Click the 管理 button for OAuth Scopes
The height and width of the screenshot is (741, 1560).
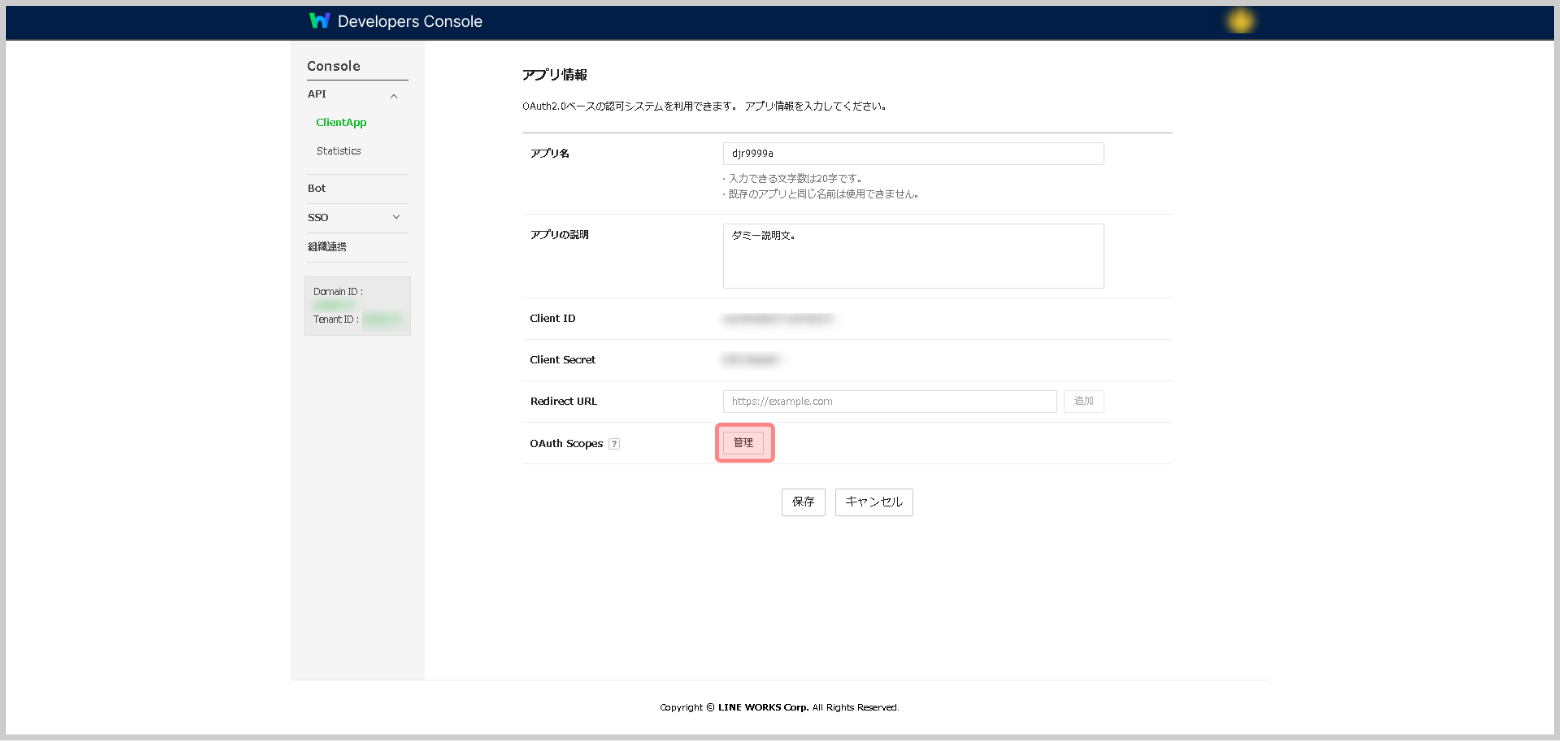[x=743, y=443]
